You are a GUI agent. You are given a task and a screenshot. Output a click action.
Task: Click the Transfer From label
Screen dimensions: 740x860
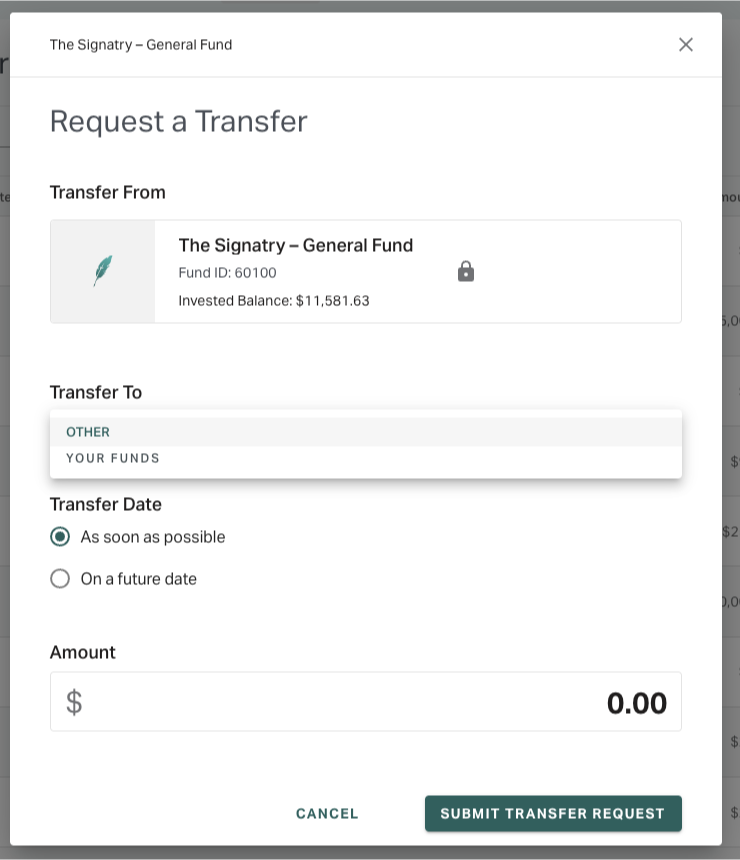pos(108,193)
